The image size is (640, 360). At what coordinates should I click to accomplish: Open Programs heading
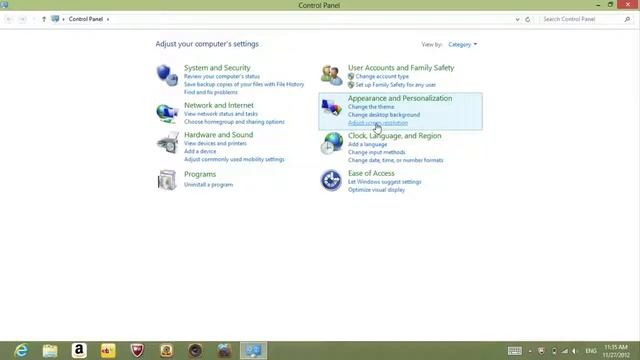pos(200,174)
